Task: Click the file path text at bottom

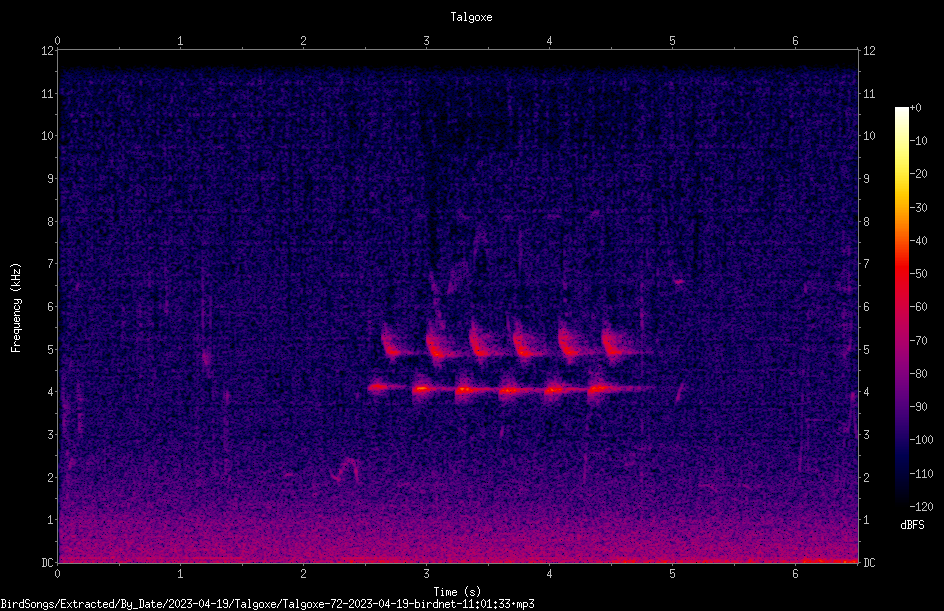Action: 267,604
